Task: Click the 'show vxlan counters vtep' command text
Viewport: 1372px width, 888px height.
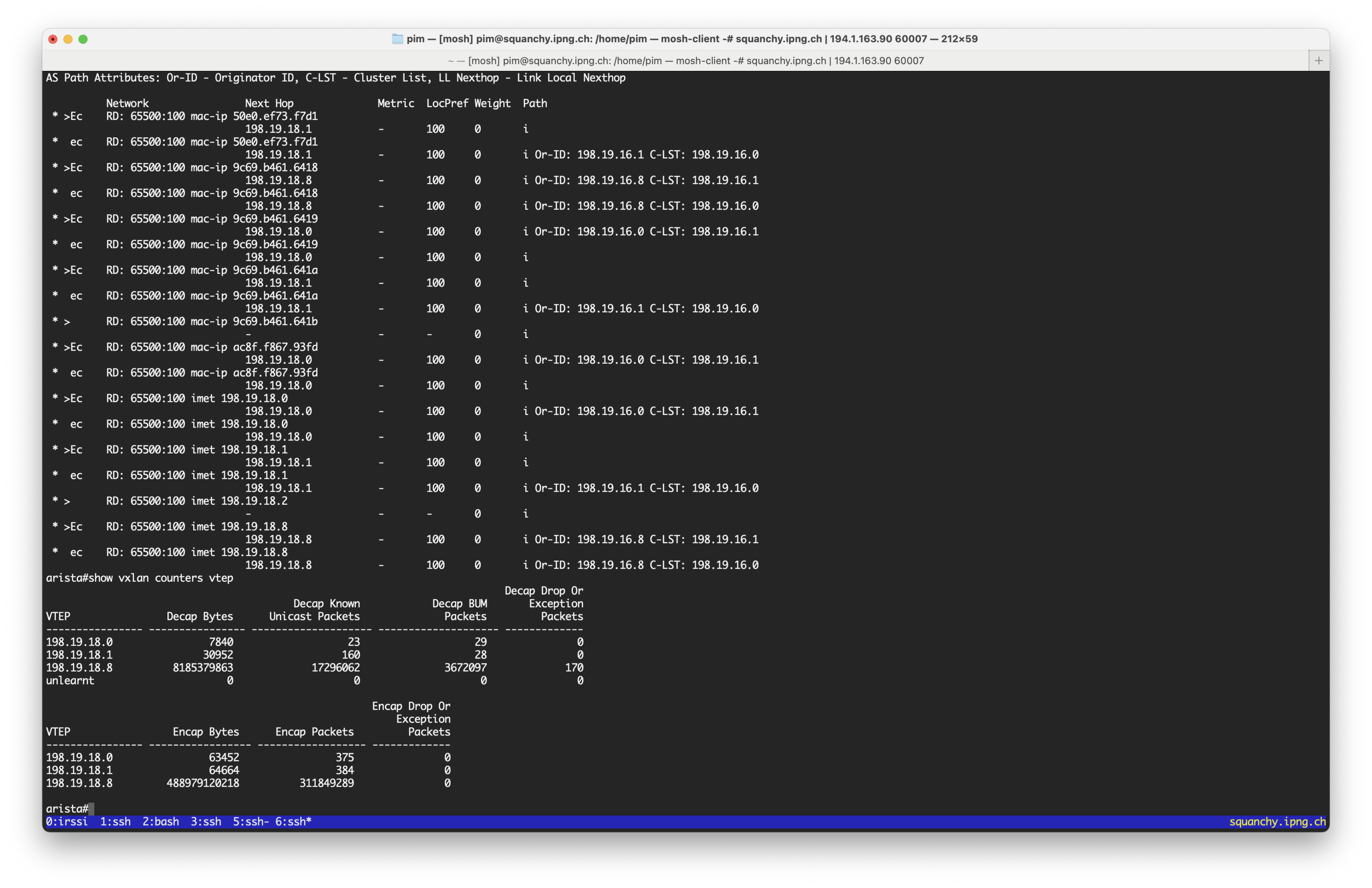Action: tap(160, 578)
